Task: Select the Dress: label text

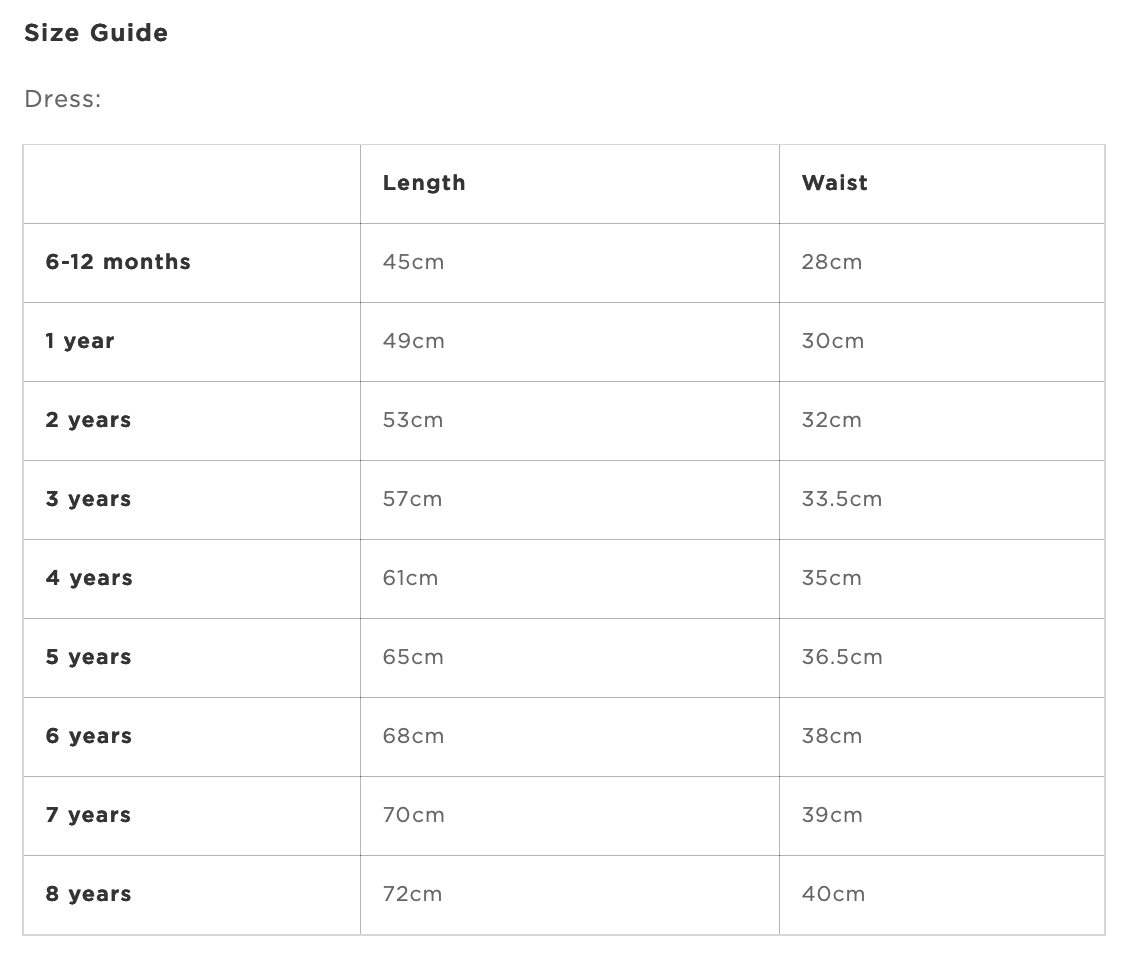Action: click(x=63, y=99)
